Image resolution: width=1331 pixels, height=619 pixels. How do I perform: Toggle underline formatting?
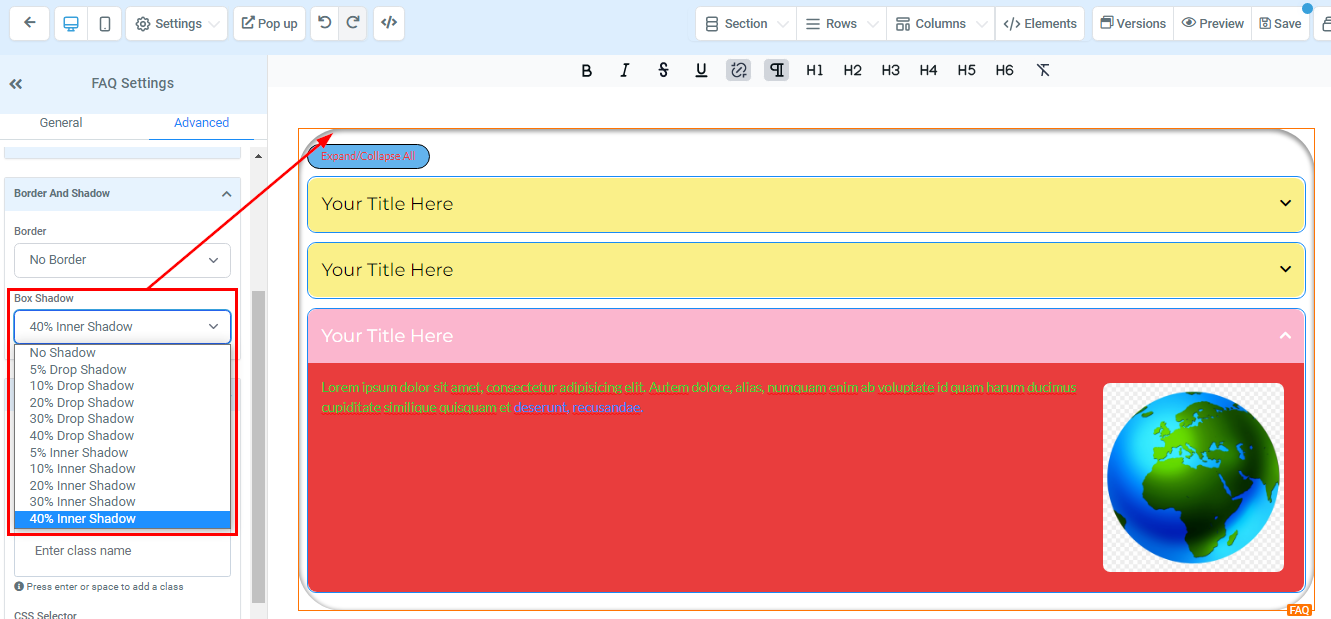pyautogui.click(x=701, y=70)
